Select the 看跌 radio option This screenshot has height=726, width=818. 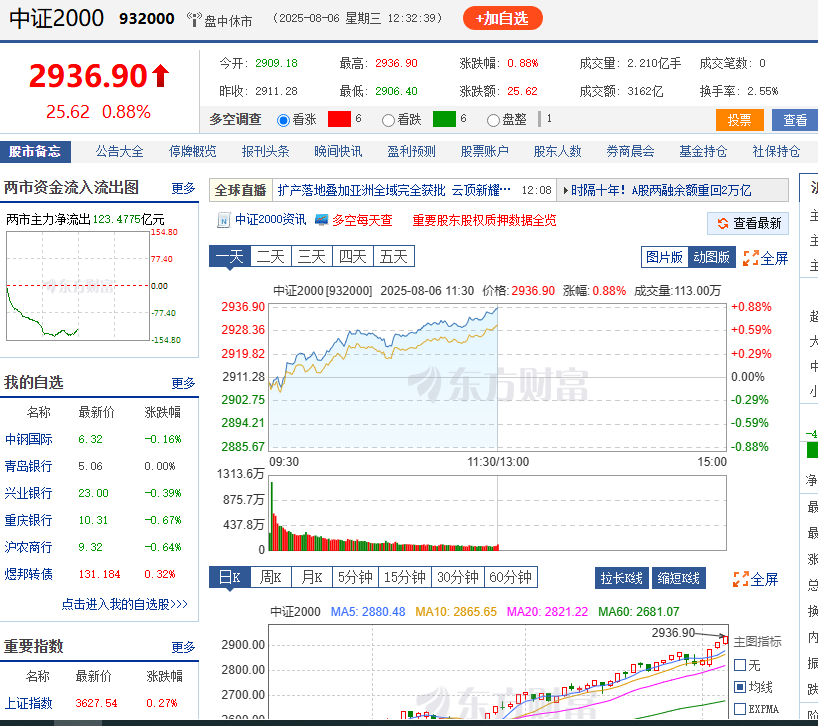point(388,120)
